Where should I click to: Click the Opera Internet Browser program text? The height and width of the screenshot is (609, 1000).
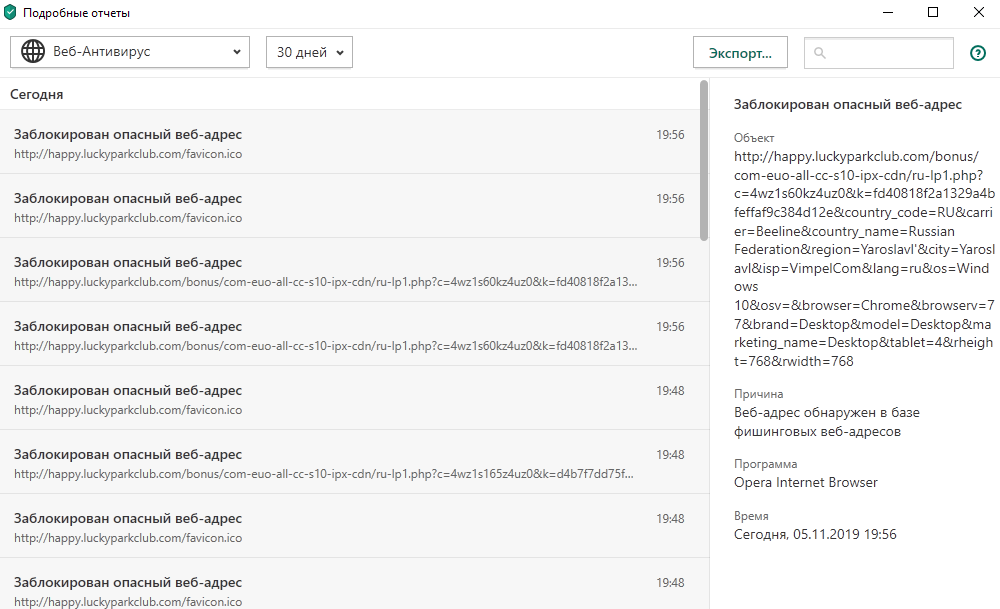click(x=805, y=483)
